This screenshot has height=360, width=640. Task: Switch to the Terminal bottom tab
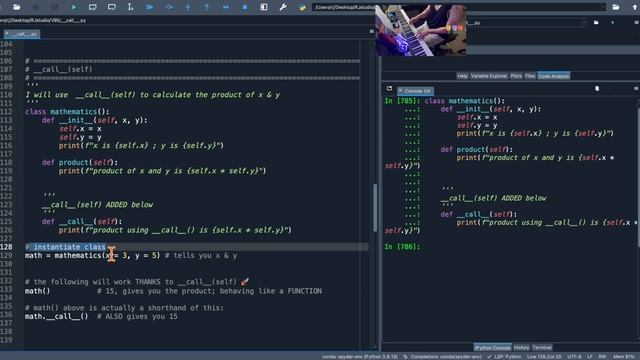(x=542, y=347)
